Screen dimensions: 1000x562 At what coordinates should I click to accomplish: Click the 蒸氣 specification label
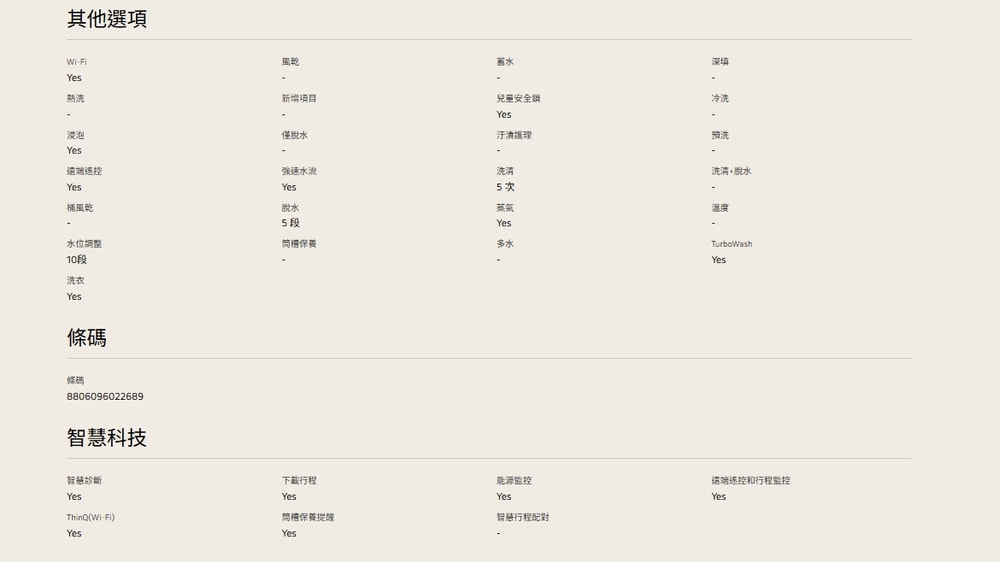pos(505,208)
